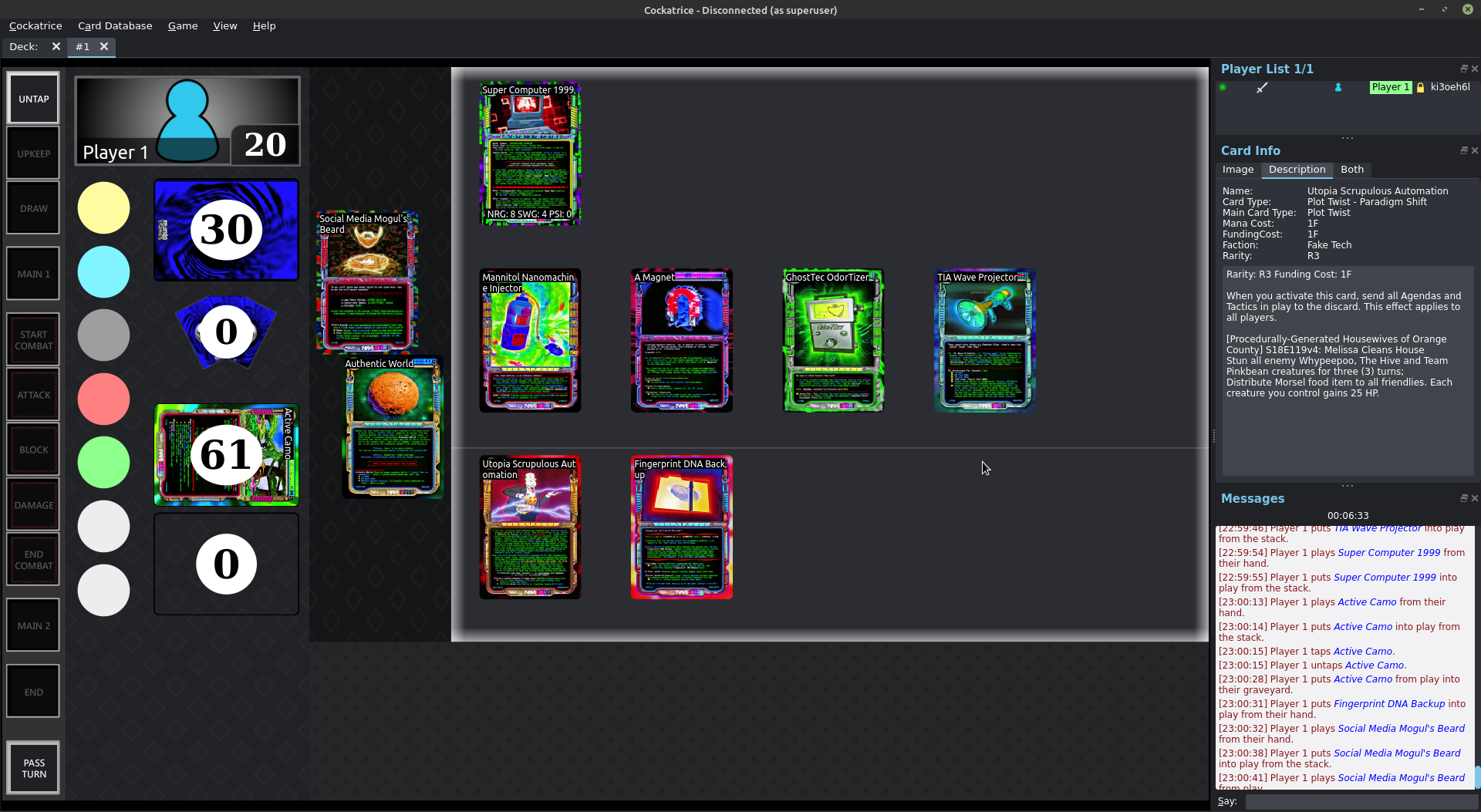Viewport: 1481px width, 812px height.
Task: Show Card Info Description tab
Action: [1297, 170]
